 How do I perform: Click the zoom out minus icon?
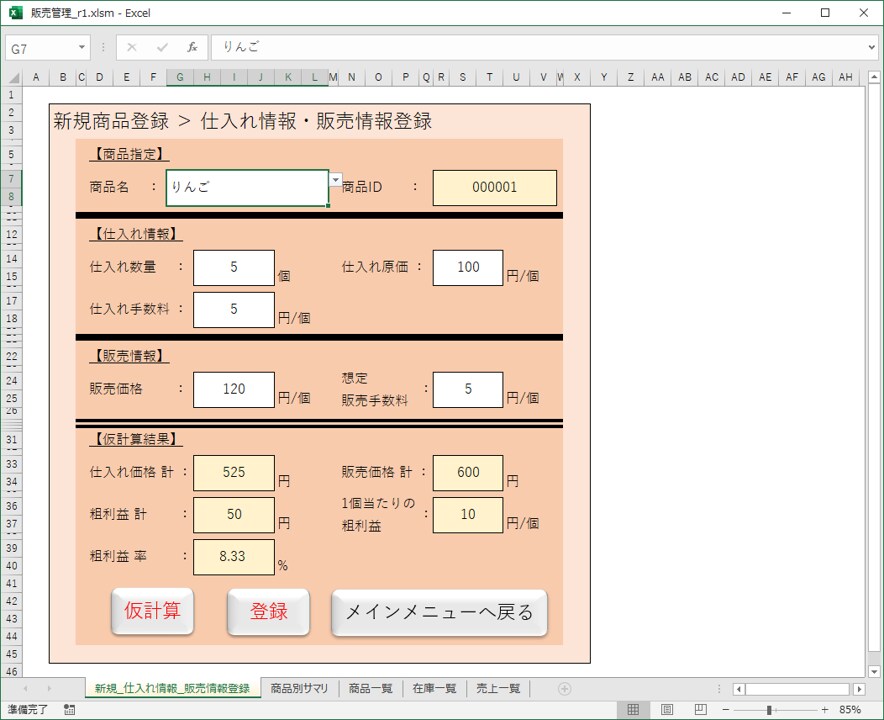click(x=726, y=709)
